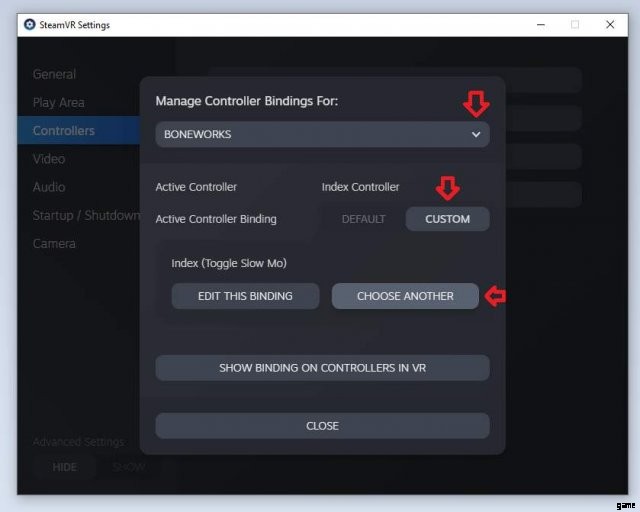Click the chevron arrow on the BONEWORKS dropdown
This screenshot has height=512, width=640.
(476, 134)
